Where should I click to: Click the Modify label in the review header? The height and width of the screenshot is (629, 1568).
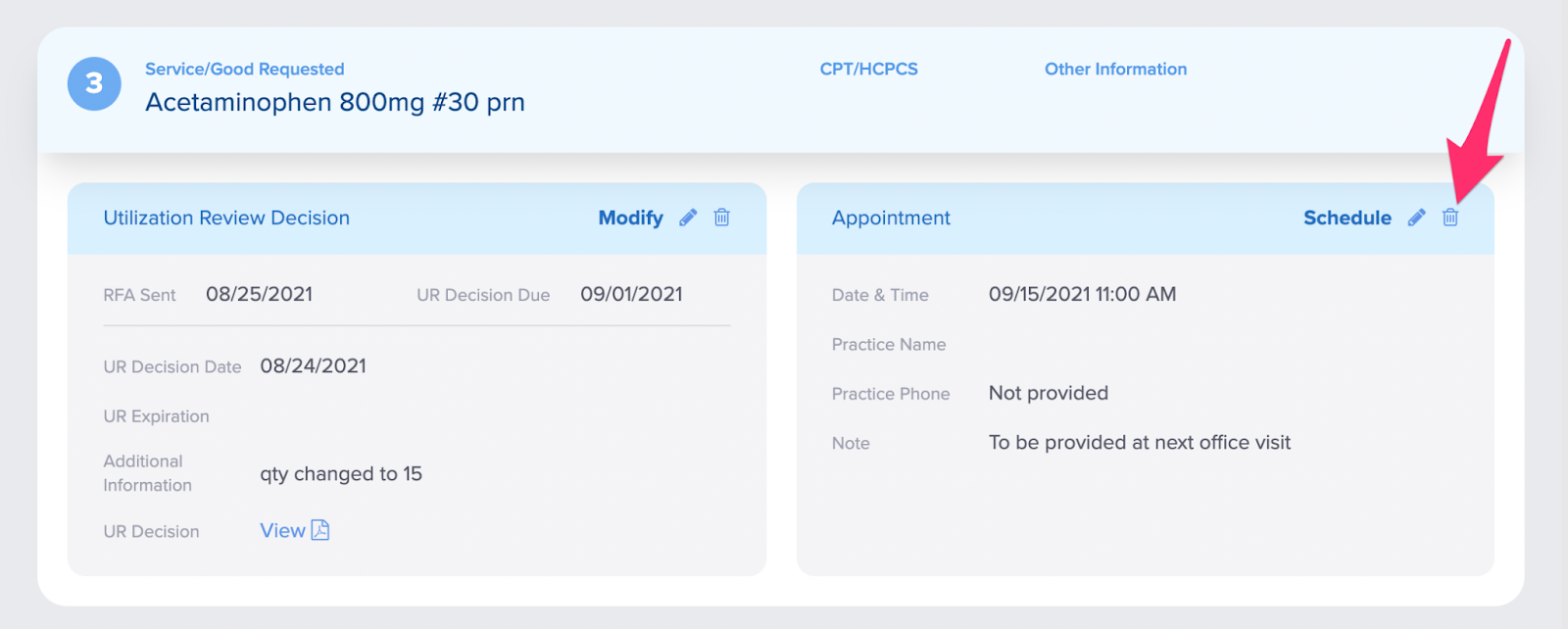630,218
